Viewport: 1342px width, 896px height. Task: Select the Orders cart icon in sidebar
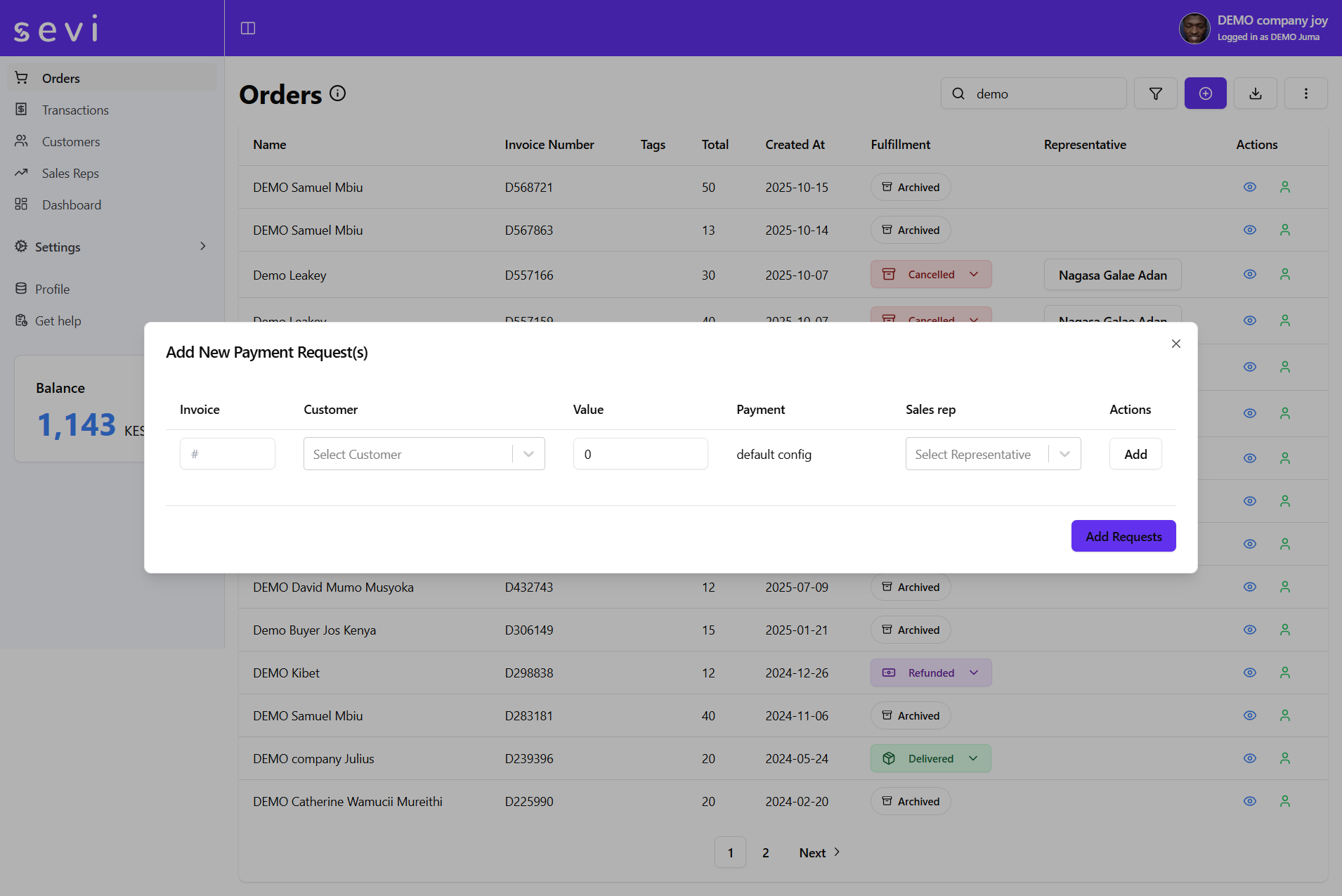pyautogui.click(x=21, y=77)
